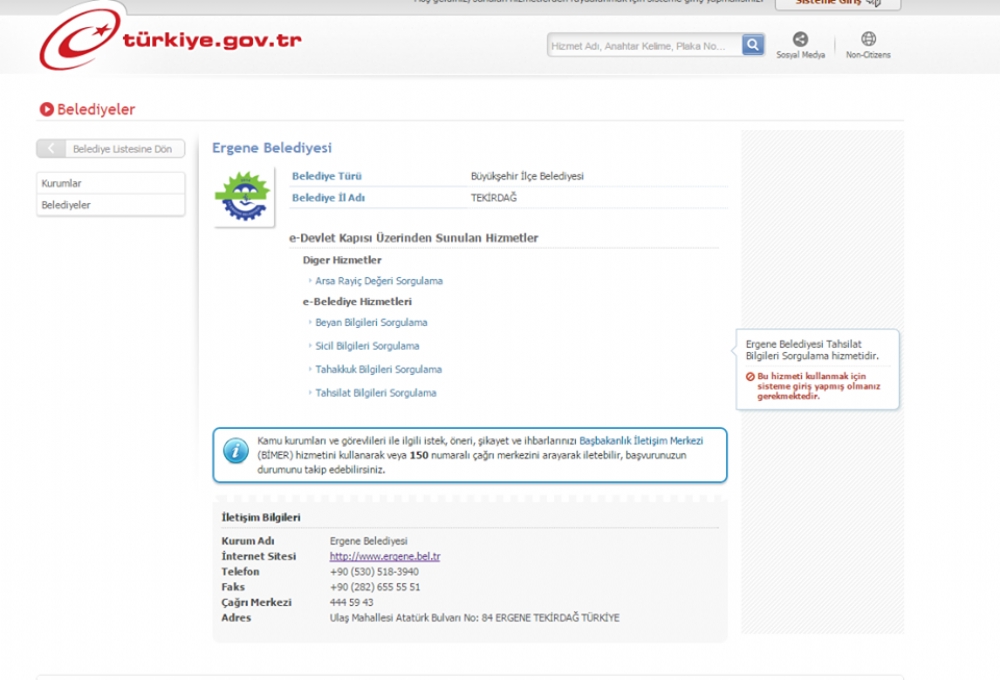Viewport: 1000px width, 680px height.
Task: Click the red Belediyeler heading arrow icon
Action: (47, 109)
